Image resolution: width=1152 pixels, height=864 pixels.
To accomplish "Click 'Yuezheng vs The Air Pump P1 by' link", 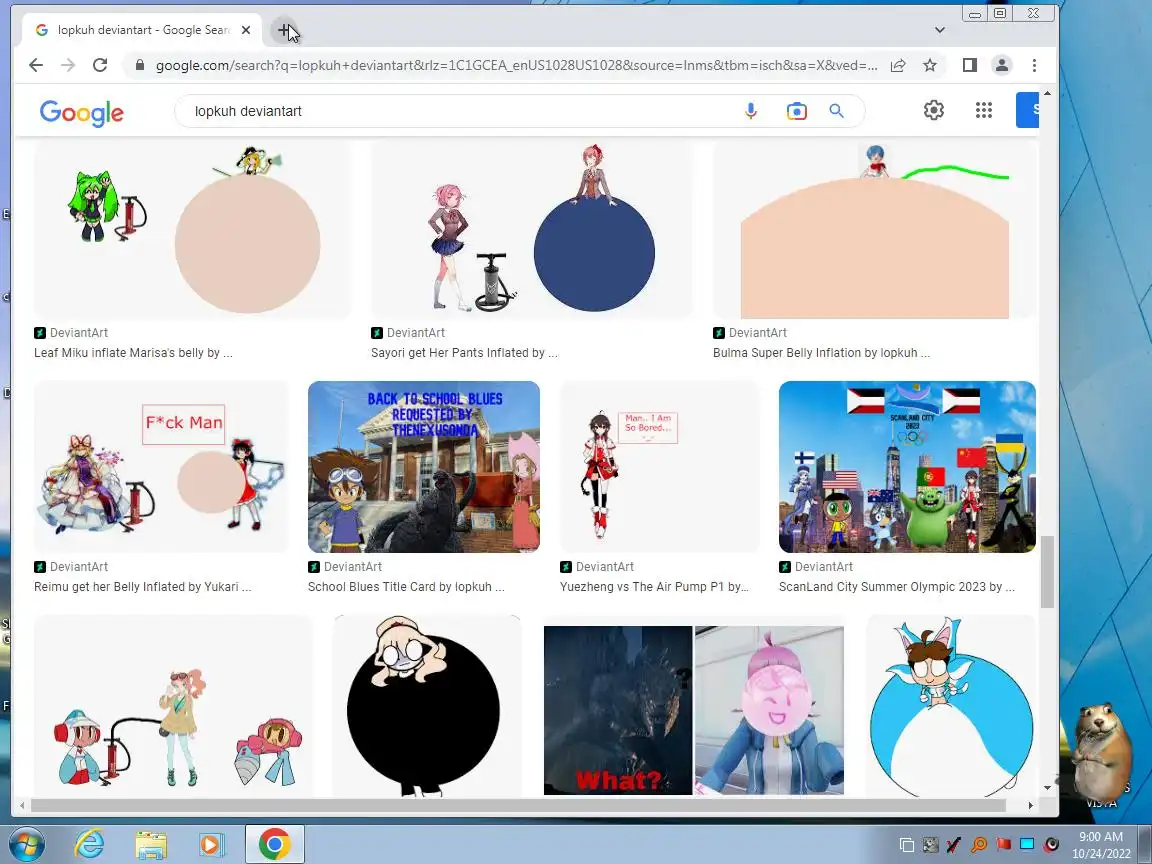I will pyautogui.click(x=654, y=587).
